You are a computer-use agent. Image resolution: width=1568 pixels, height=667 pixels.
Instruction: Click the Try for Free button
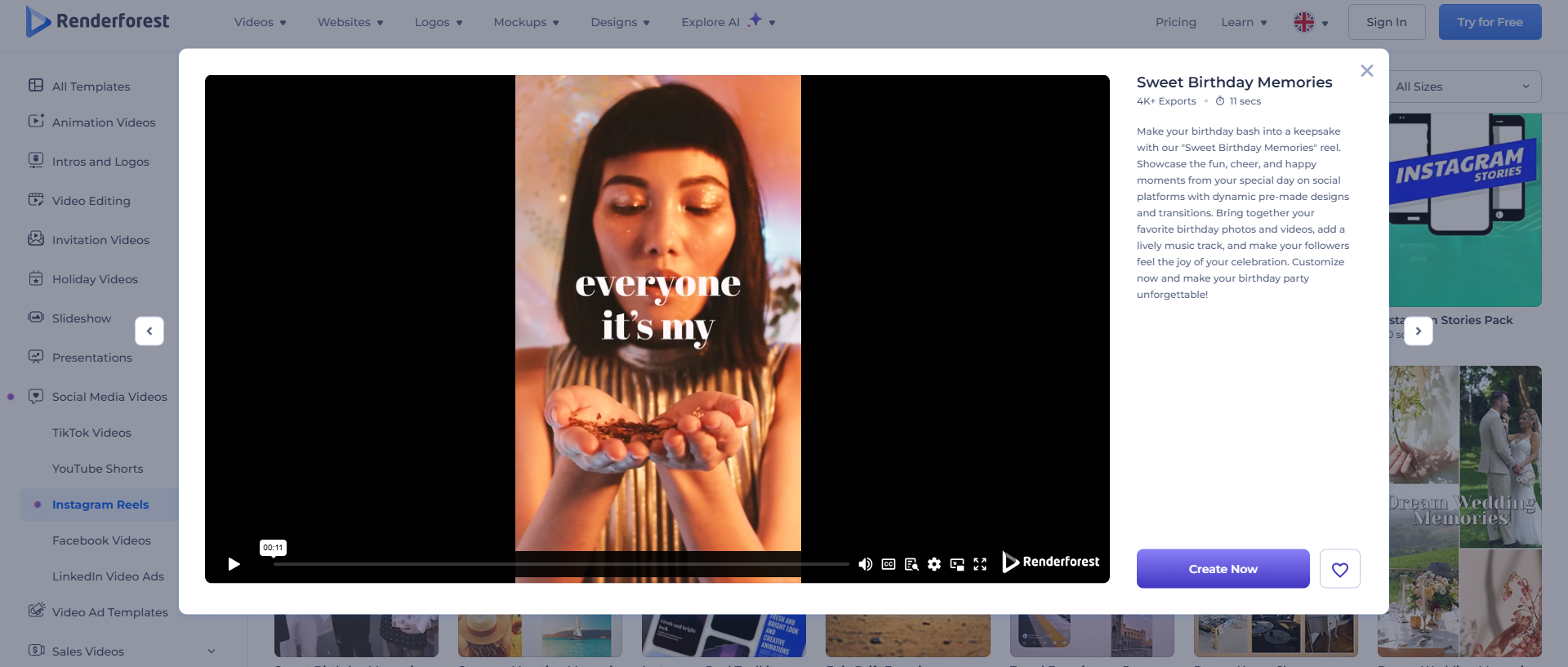1490,22
